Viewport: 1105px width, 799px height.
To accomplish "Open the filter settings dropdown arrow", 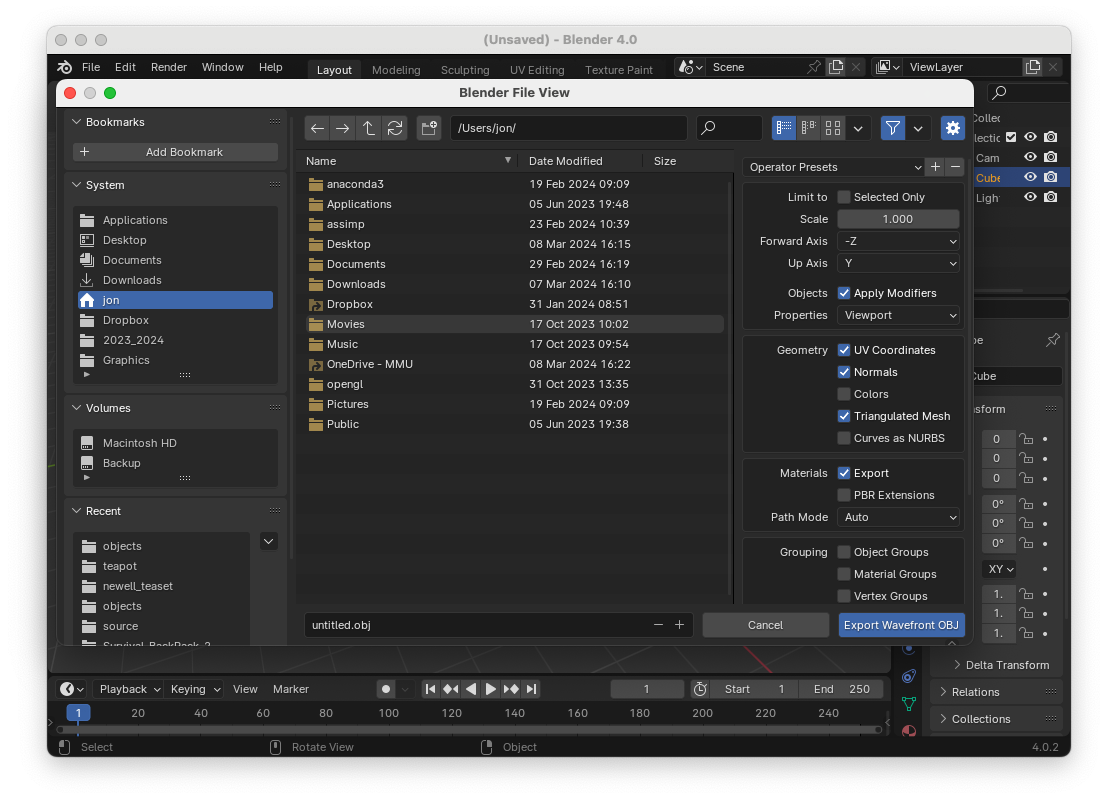I will pos(918,128).
